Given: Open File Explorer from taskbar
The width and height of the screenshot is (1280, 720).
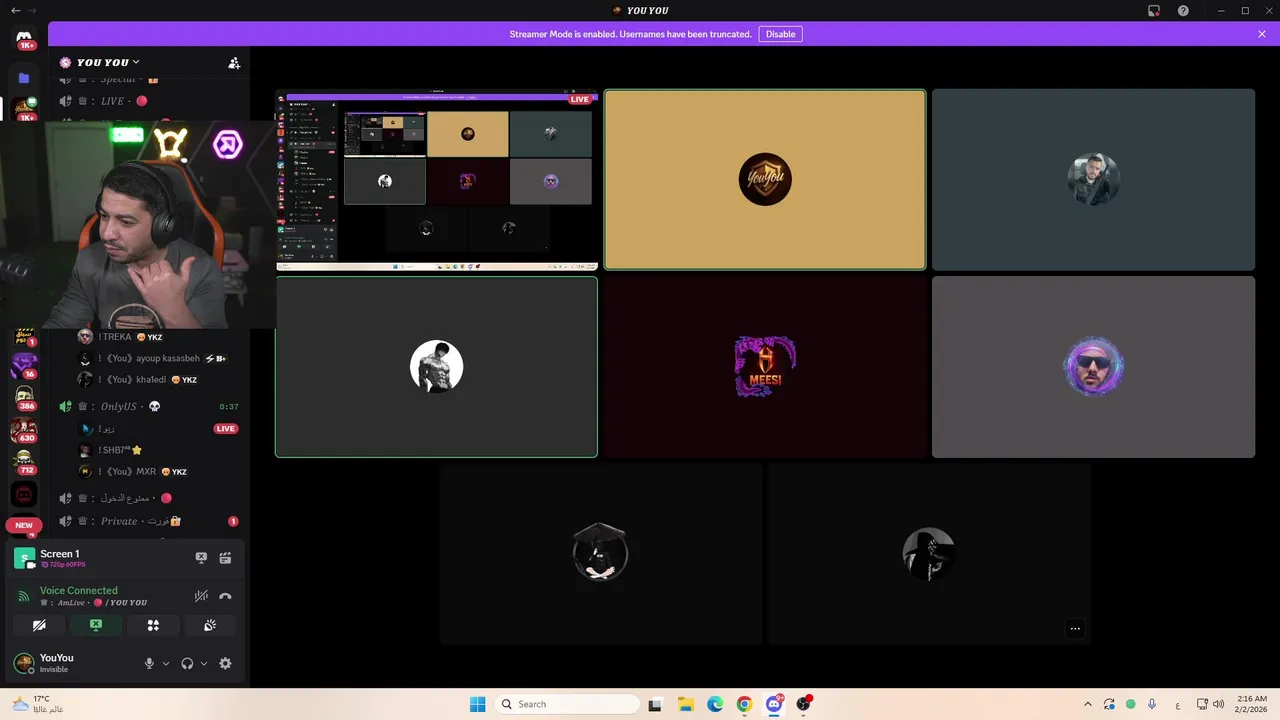Looking at the screenshot, I should [x=686, y=704].
